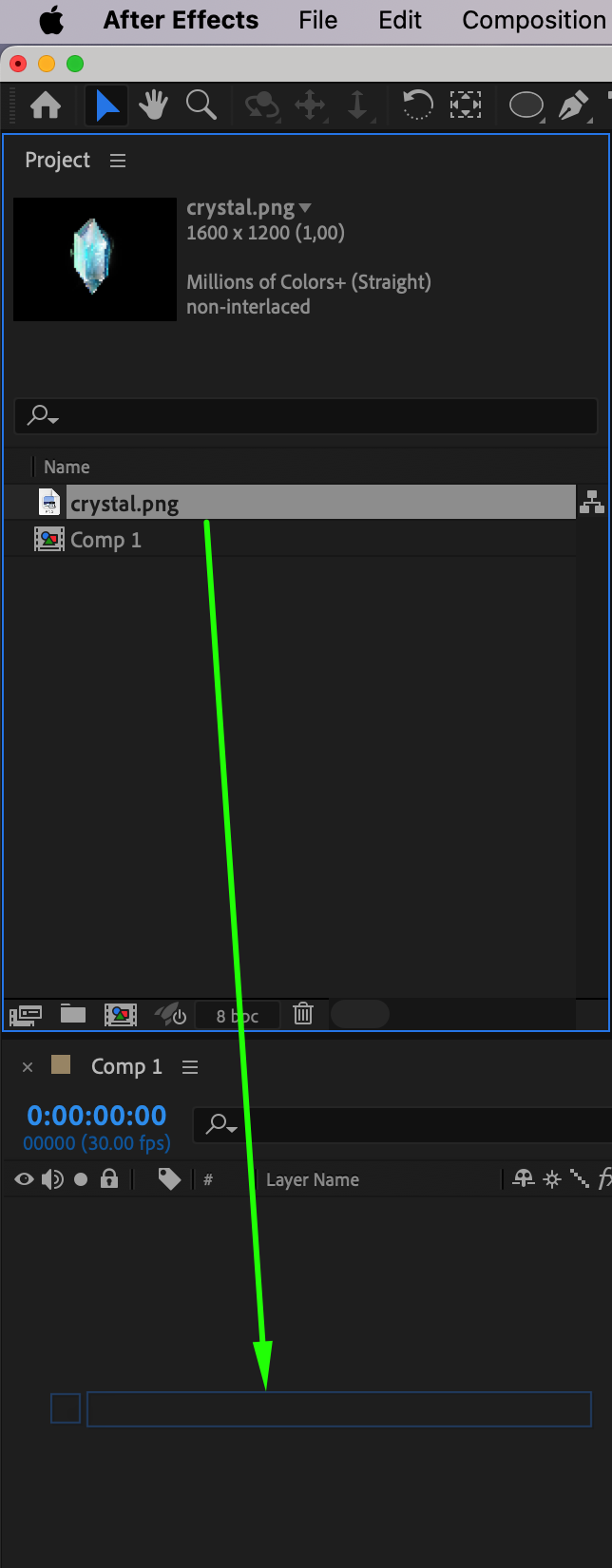Select the Hand tool
The width and height of the screenshot is (612, 1568).
pos(153,105)
